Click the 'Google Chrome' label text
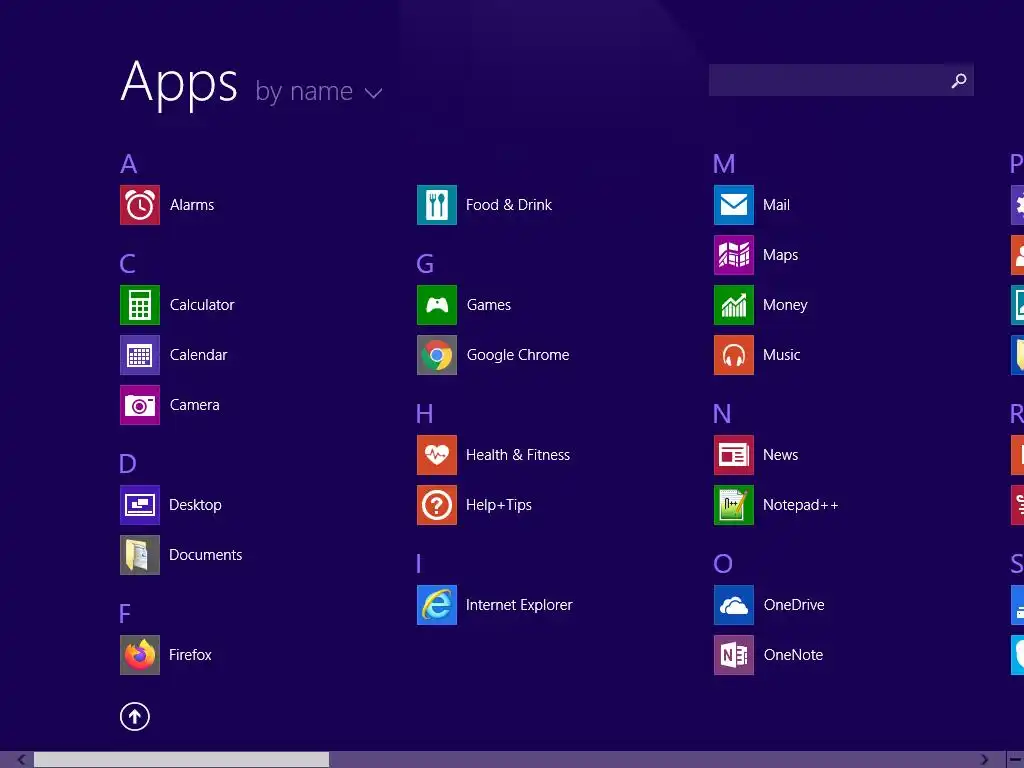The image size is (1024, 768). [x=518, y=355]
